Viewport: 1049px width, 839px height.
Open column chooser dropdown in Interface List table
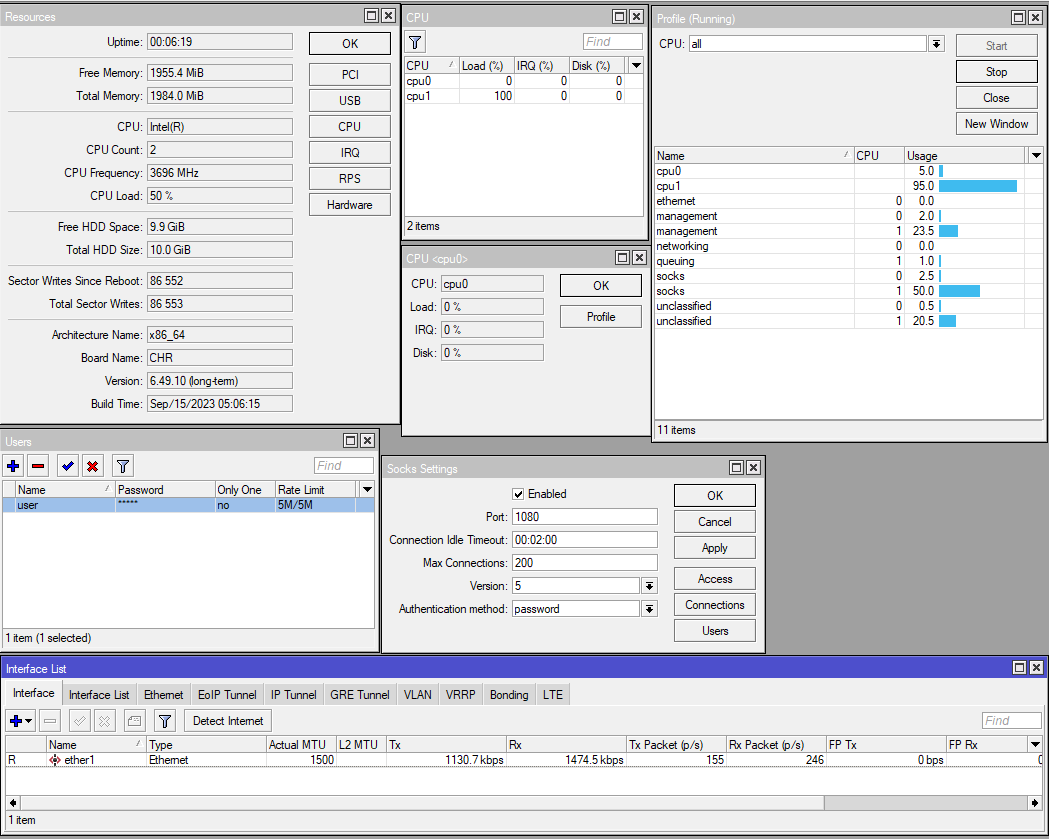pos(1035,744)
